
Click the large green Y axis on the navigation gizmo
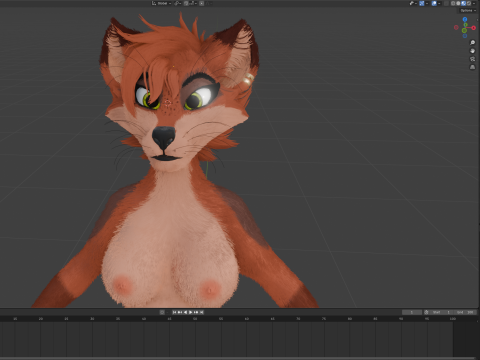(464, 30)
